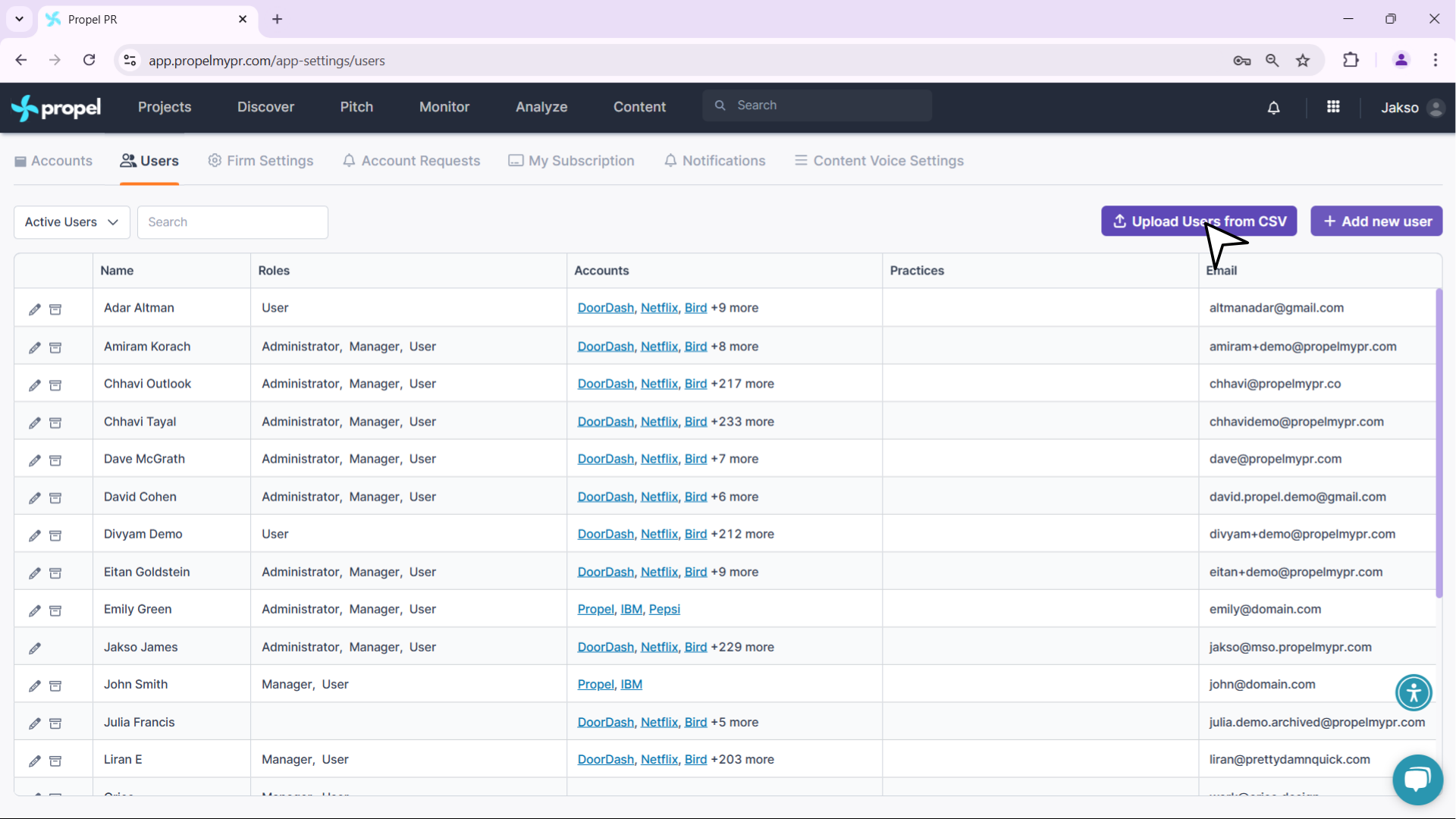Switch to Firm Settings tab
Viewport: 1456px width, 819px height.
coord(261,161)
